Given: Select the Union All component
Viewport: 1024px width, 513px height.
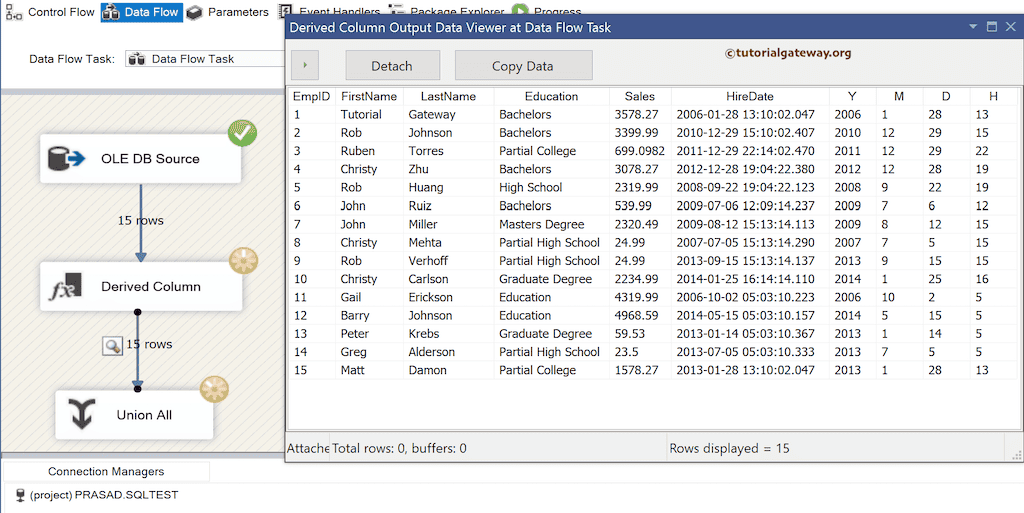Looking at the screenshot, I should (x=134, y=414).
